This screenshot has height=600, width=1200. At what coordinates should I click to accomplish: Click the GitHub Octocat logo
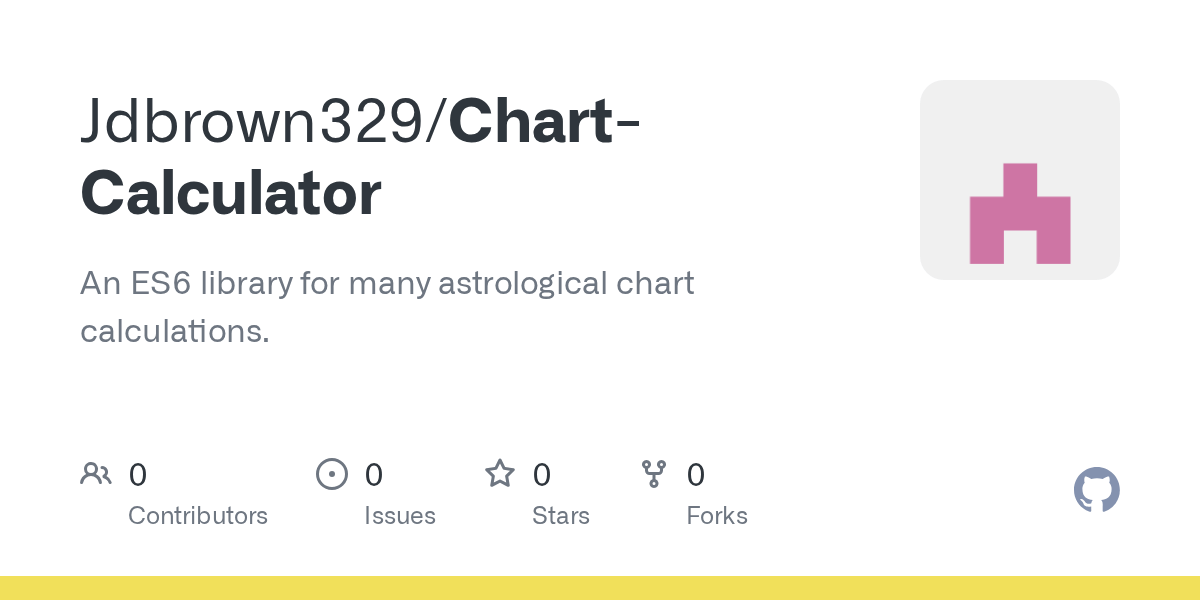(1096, 490)
